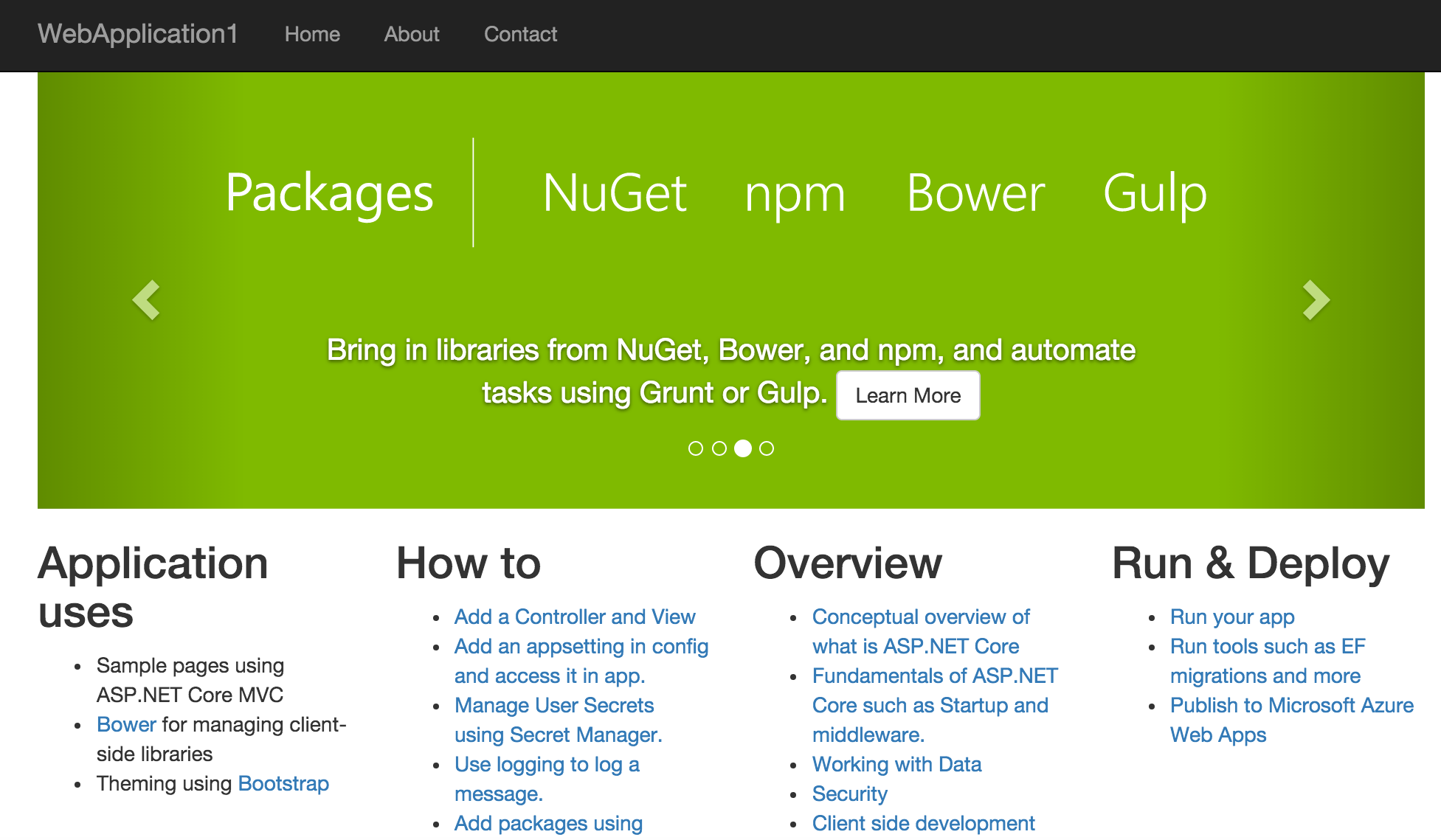
Task: Open the About navigation item
Action: [412, 35]
